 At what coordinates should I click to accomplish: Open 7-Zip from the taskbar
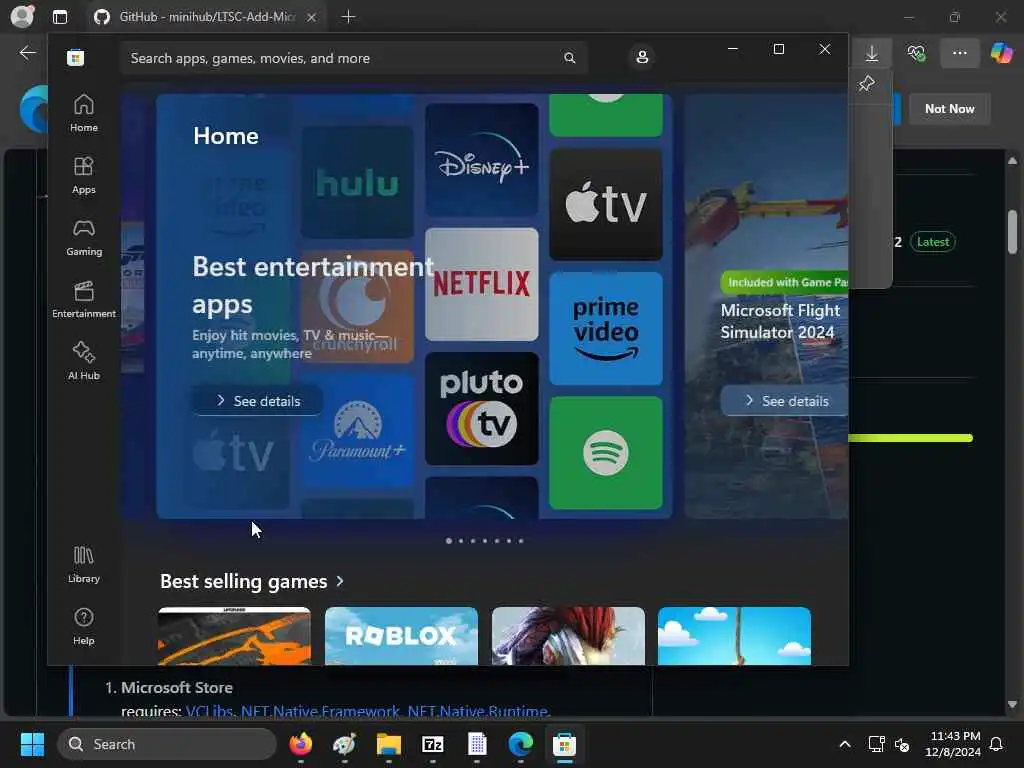(x=433, y=744)
